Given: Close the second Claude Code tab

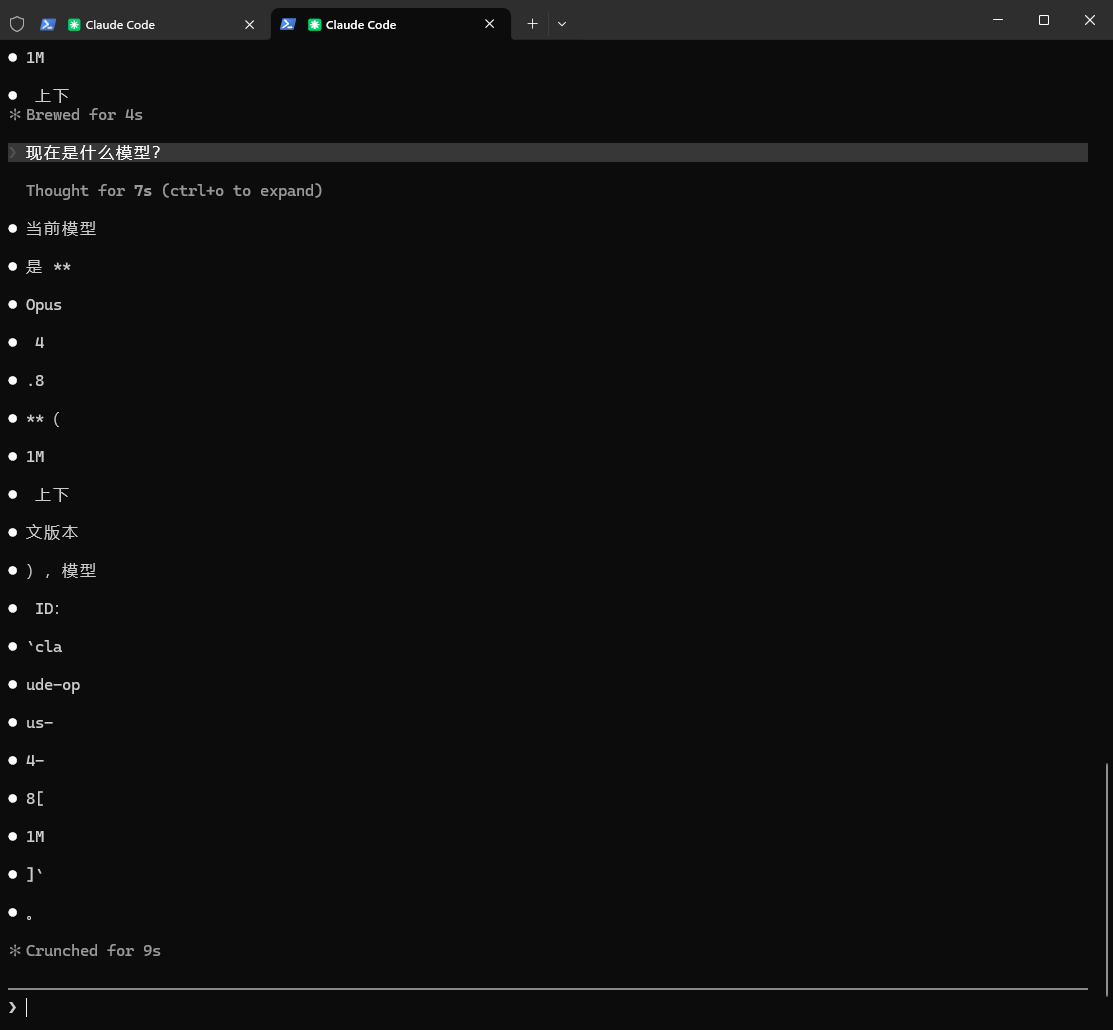Looking at the screenshot, I should coord(489,24).
